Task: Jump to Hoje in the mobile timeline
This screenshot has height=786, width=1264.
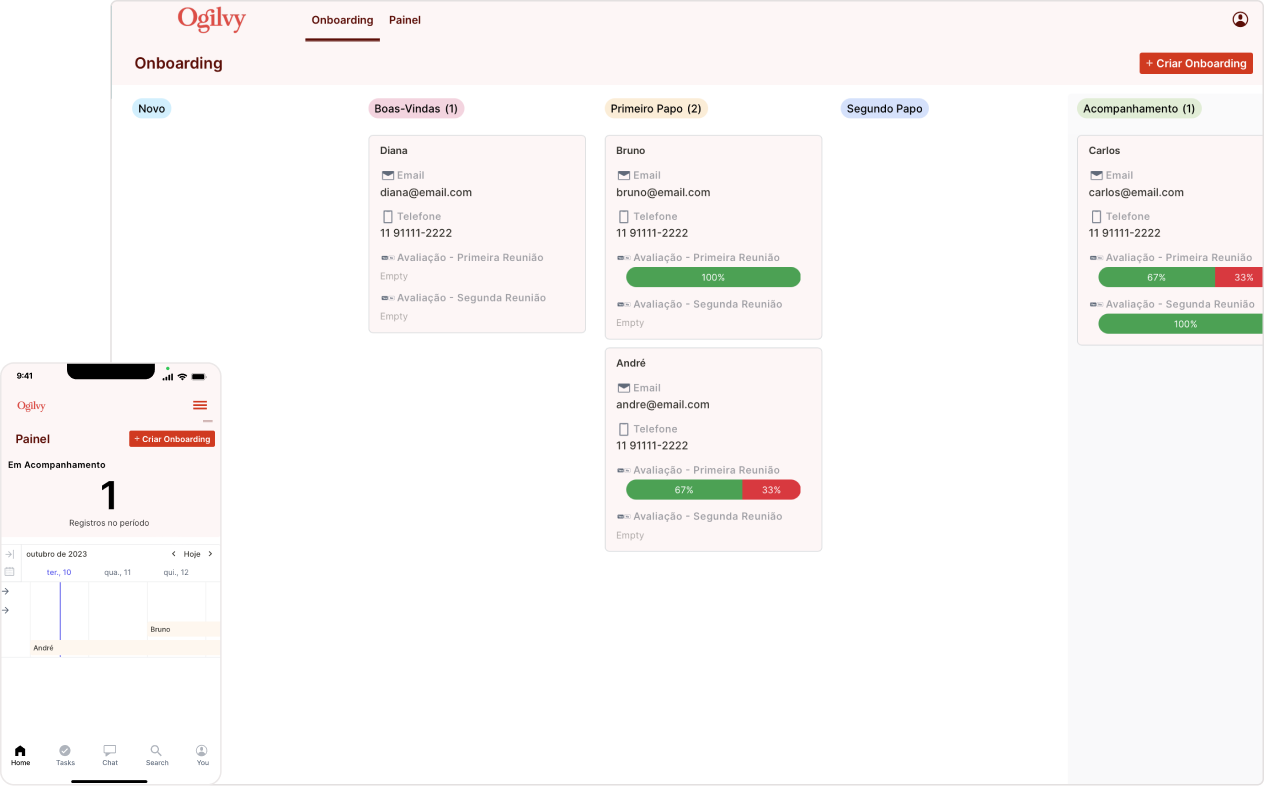Action: tap(192, 554)
